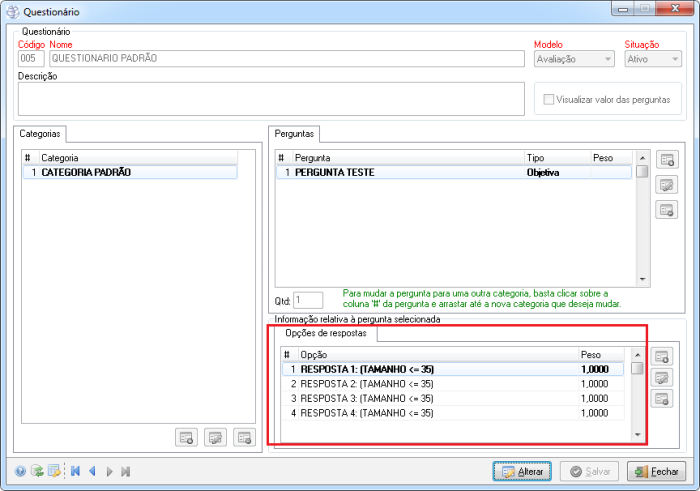Click the Descrição text field
The height and width of the screenshot is (491, 700).
tap(271, 99)
